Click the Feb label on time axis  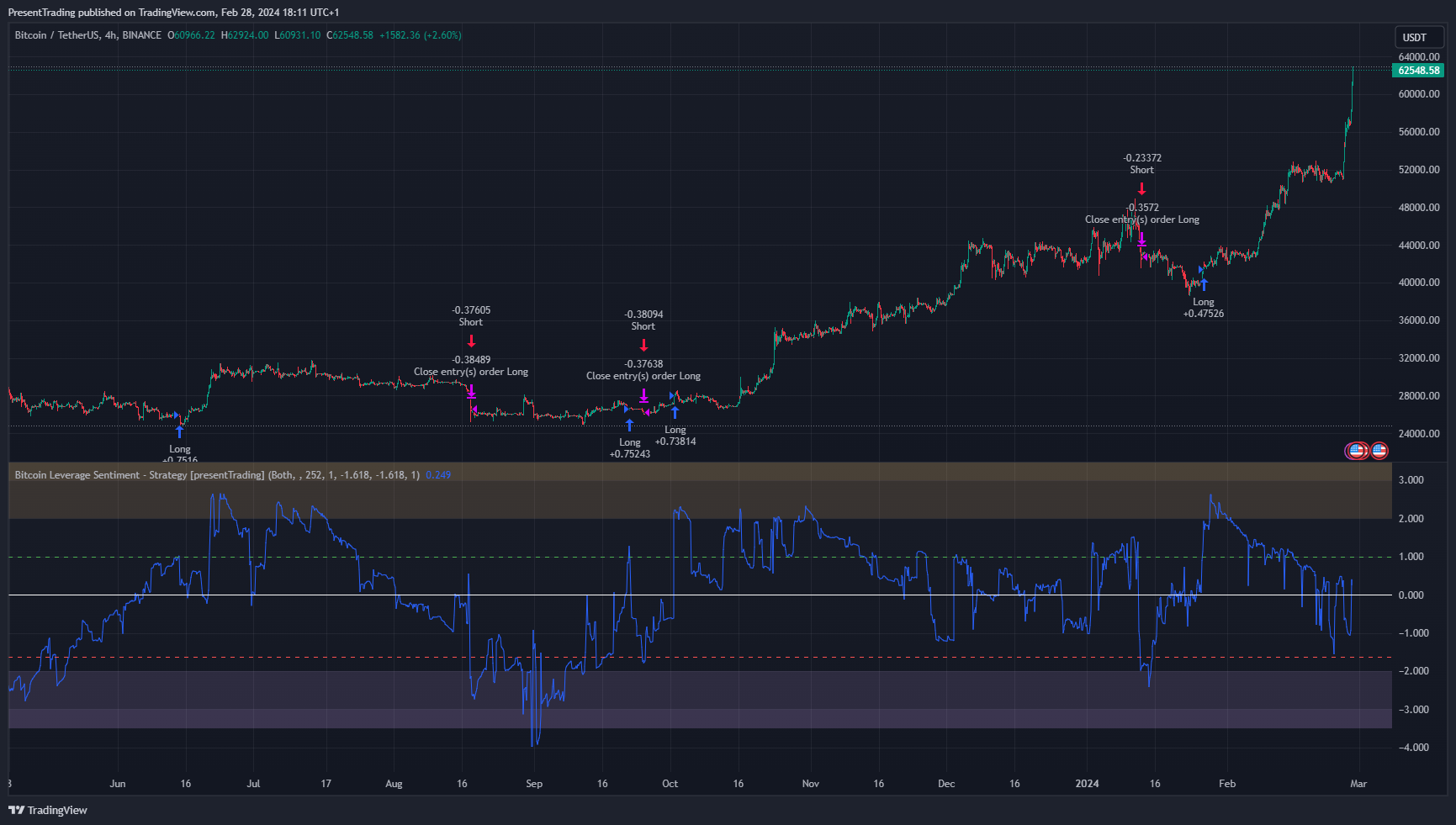point(1227,784)
